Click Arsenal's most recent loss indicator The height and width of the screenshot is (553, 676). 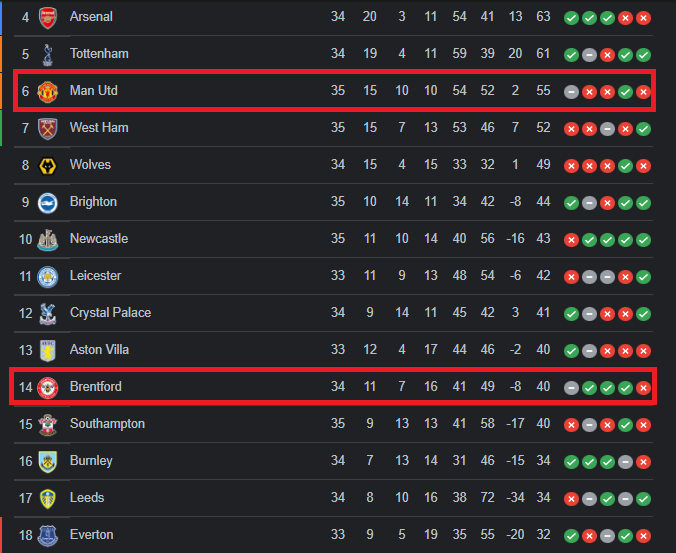[643, 18]
